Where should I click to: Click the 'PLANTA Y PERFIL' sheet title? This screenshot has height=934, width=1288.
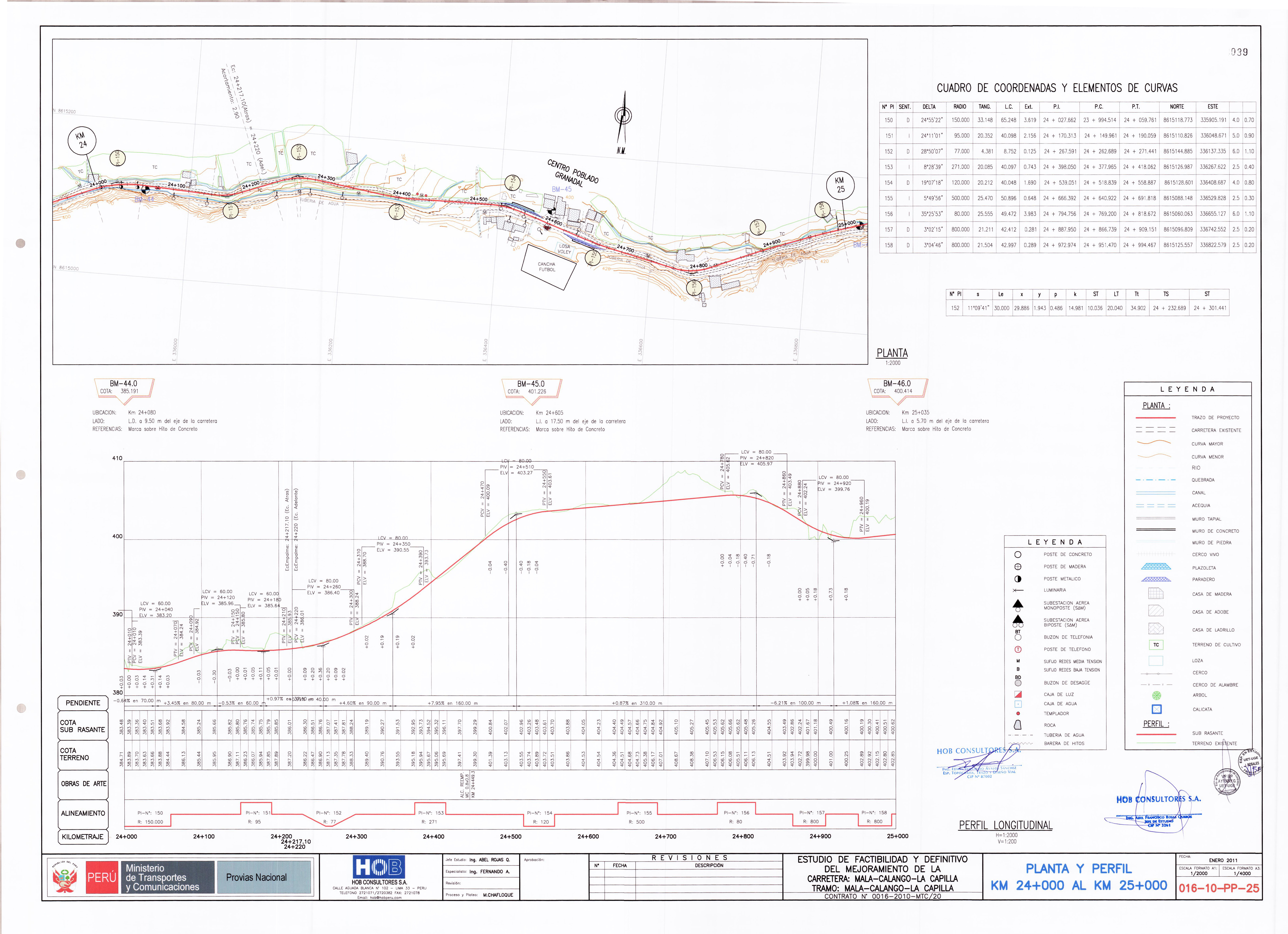[x=1079, y=869]
